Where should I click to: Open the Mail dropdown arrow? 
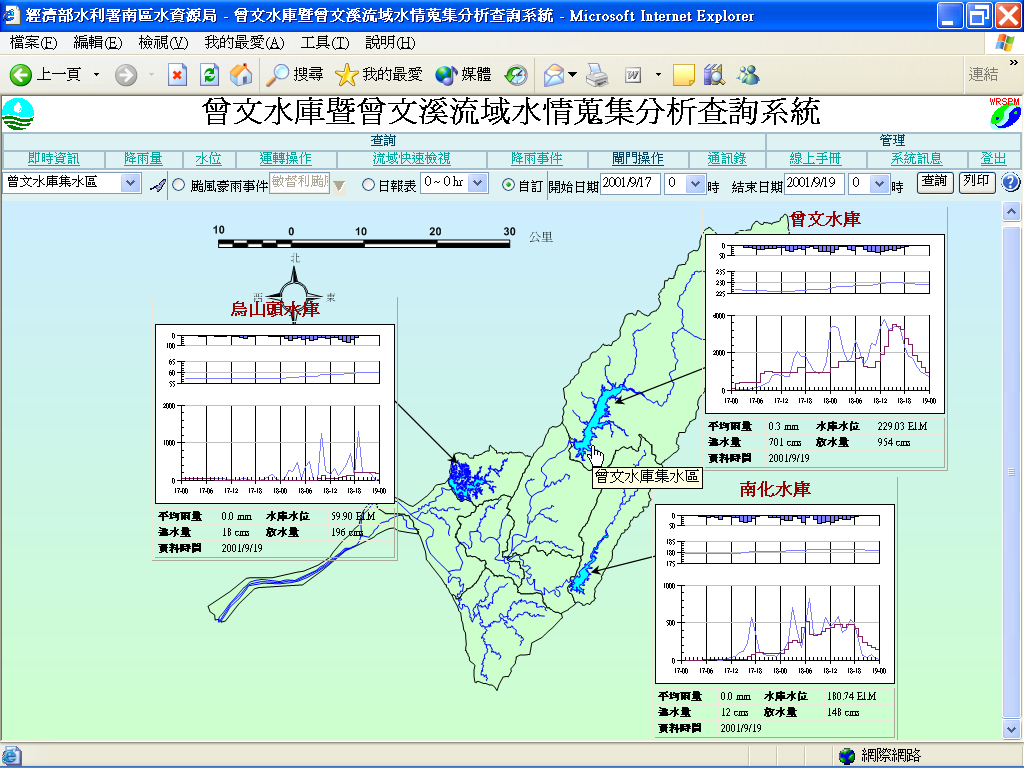[x=573, y=75]
